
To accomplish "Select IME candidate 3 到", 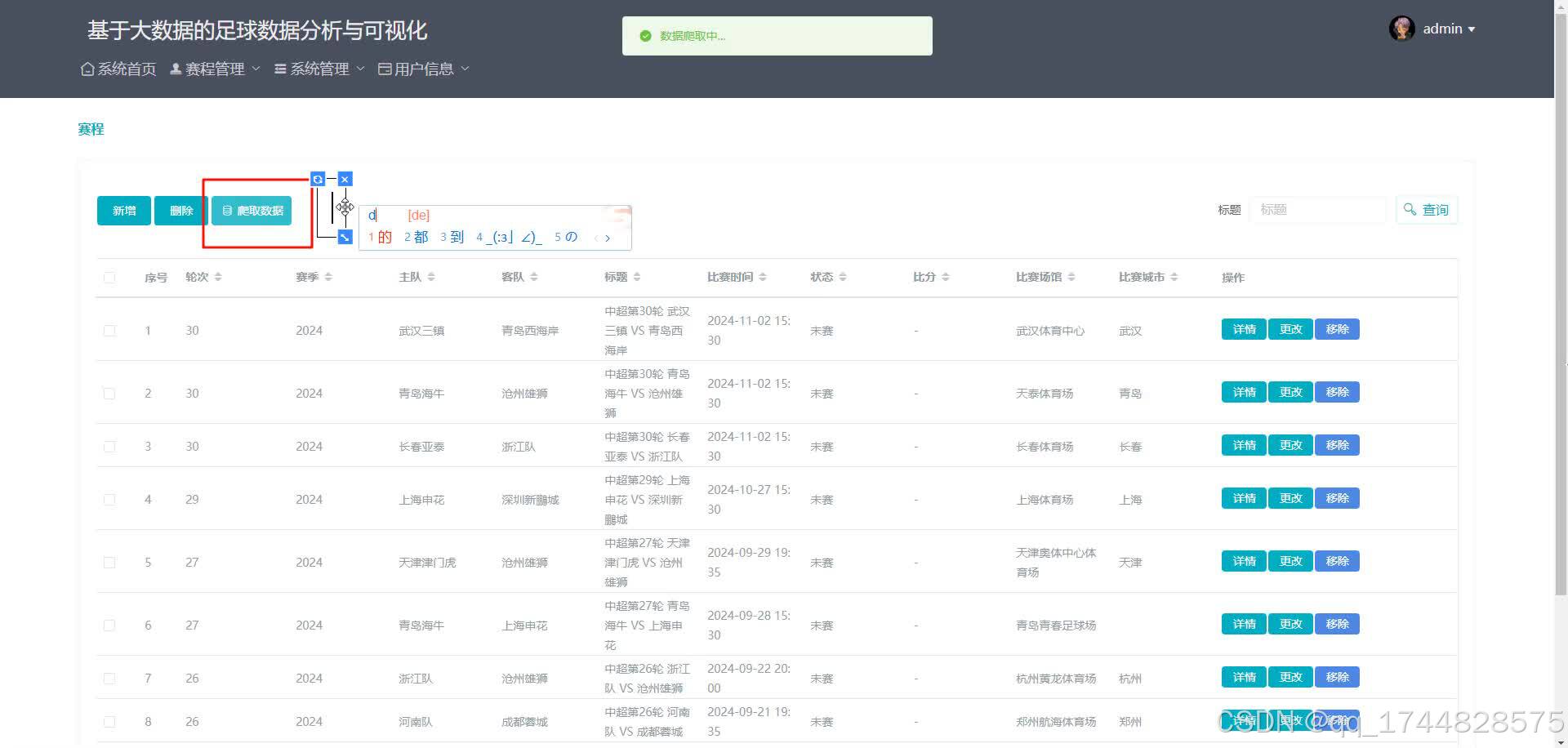I will coord(452,238).
